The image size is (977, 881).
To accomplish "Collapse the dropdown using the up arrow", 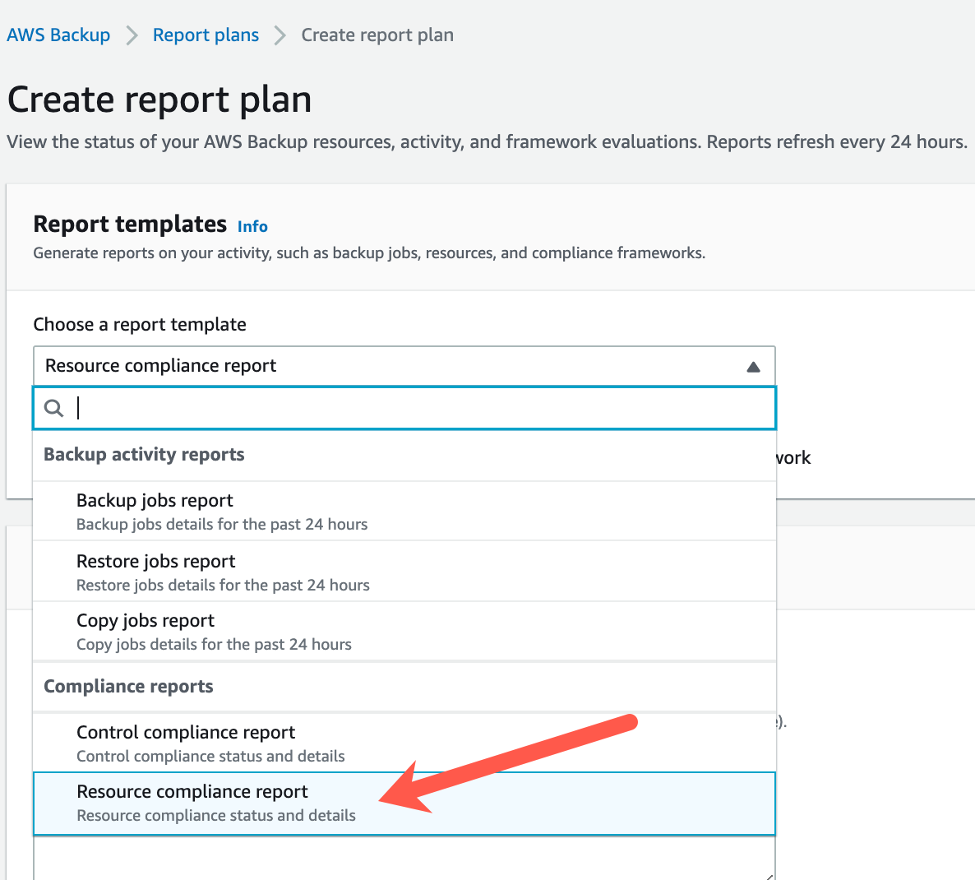I will point(753,366).
